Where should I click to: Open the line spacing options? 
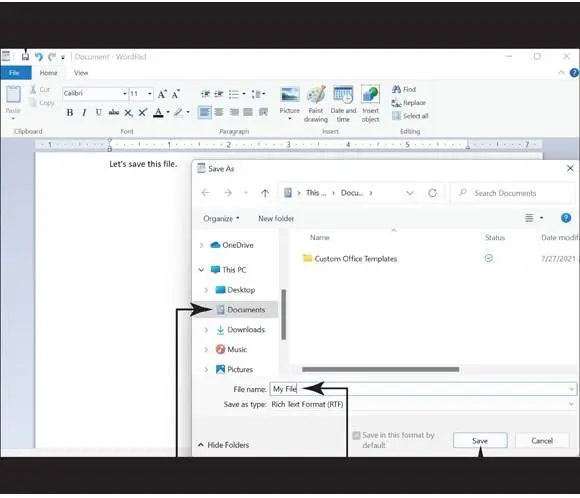point(259,94)
